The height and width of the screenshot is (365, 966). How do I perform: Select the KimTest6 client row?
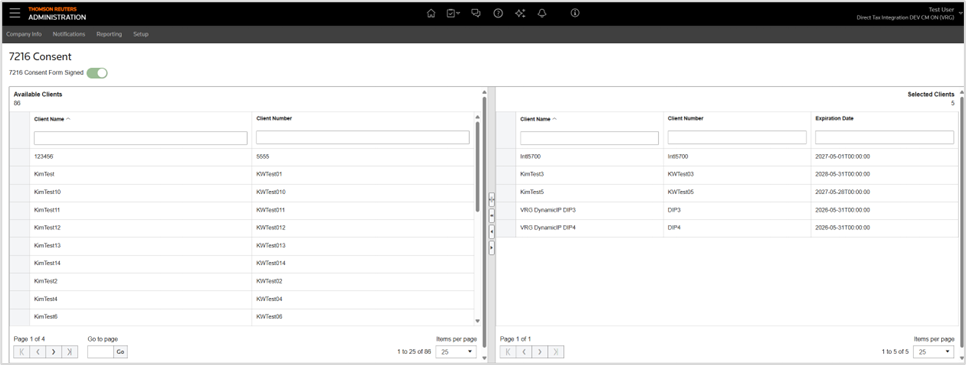pos(242,317)
